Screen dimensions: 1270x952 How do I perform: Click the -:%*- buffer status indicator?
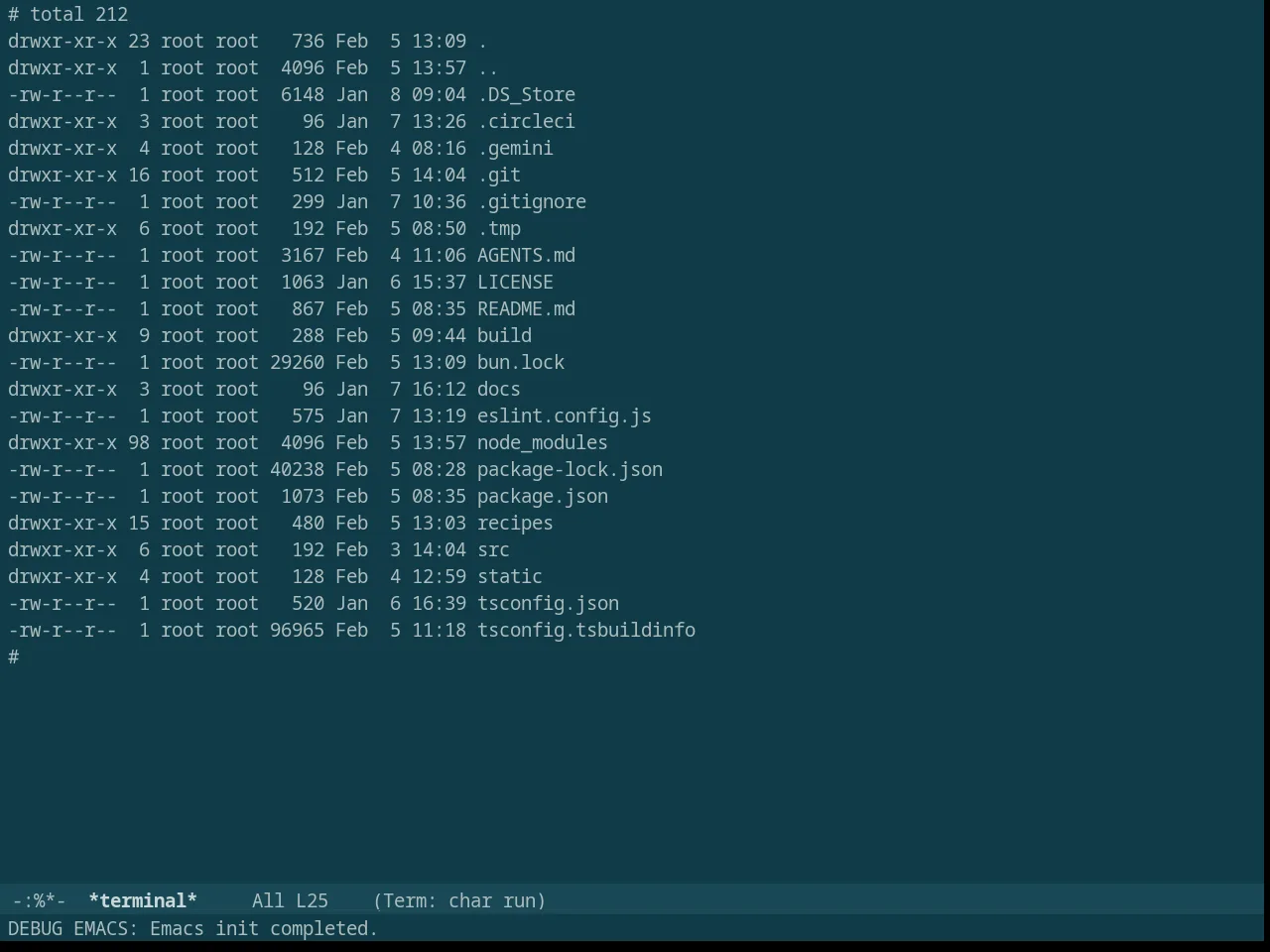tap(39, 900)
